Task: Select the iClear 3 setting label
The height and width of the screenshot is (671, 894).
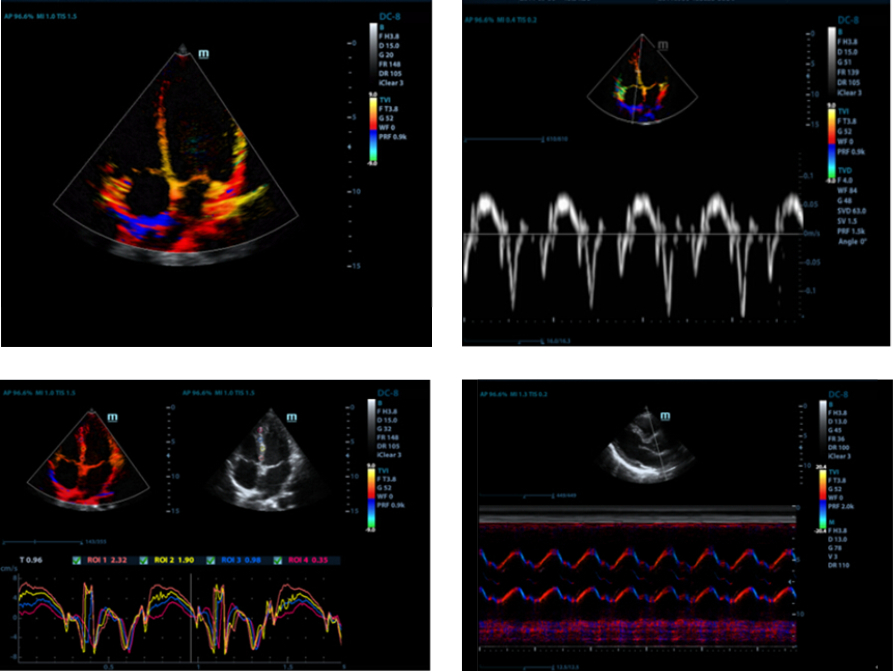Action: [x=390, y=83]
